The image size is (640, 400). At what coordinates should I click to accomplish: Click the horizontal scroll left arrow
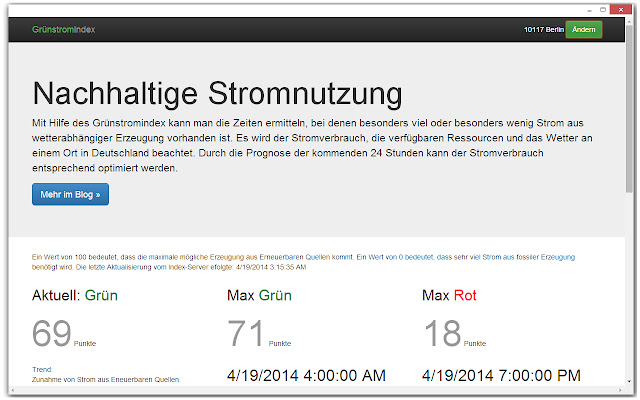pyautogui.click(x=12, y=390)
